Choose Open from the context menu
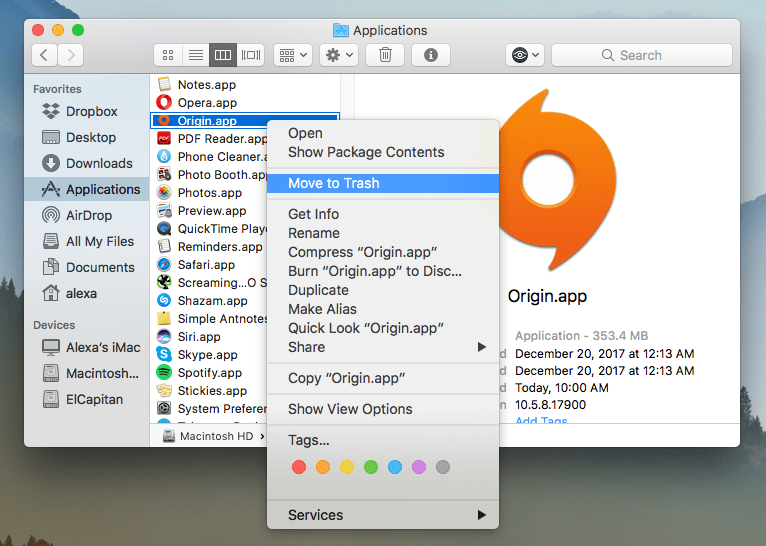The image size is (766, 546). [x=383, y=133]
